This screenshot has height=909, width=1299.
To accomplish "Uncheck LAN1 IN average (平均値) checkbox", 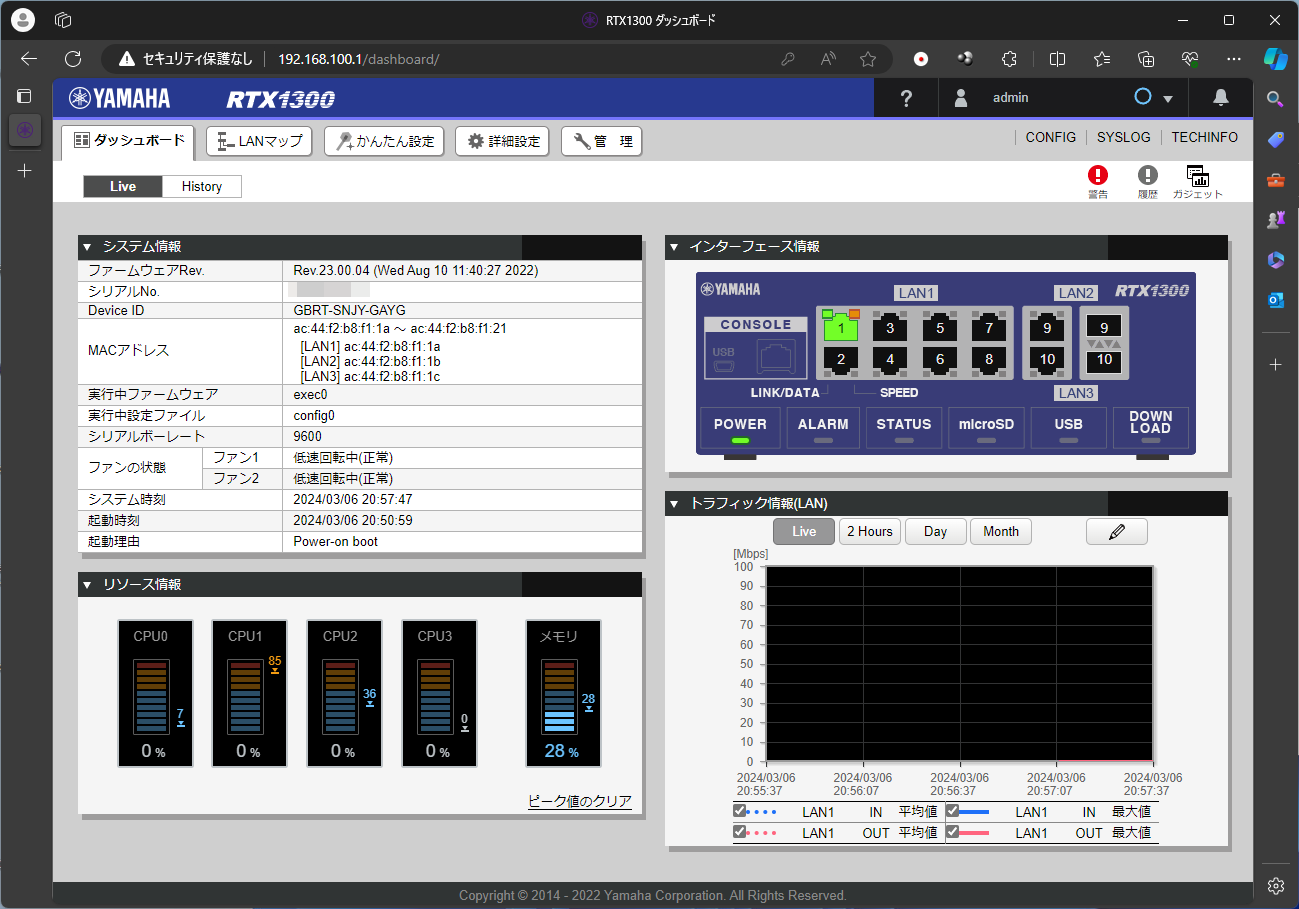I will 740,811.
